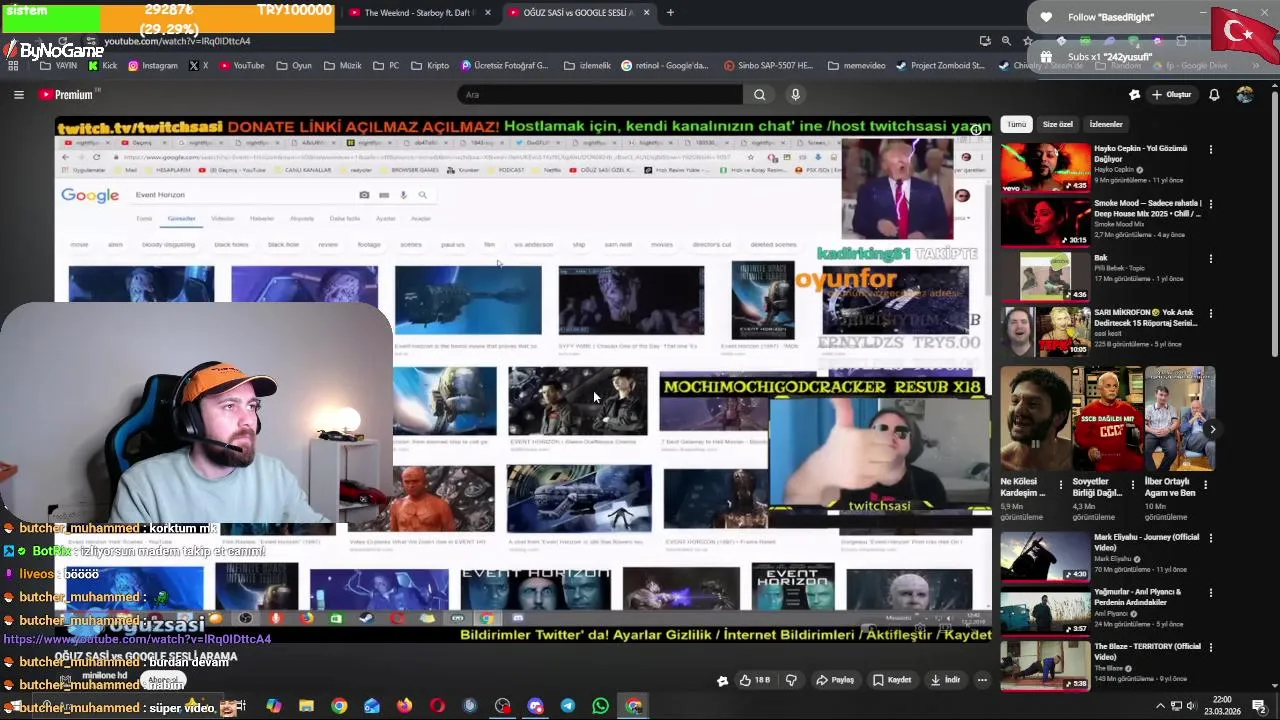Viewport: 1280px width, 720px height.
Task: Open File Explorer from taskbar
Action: [x=306, y=706]
